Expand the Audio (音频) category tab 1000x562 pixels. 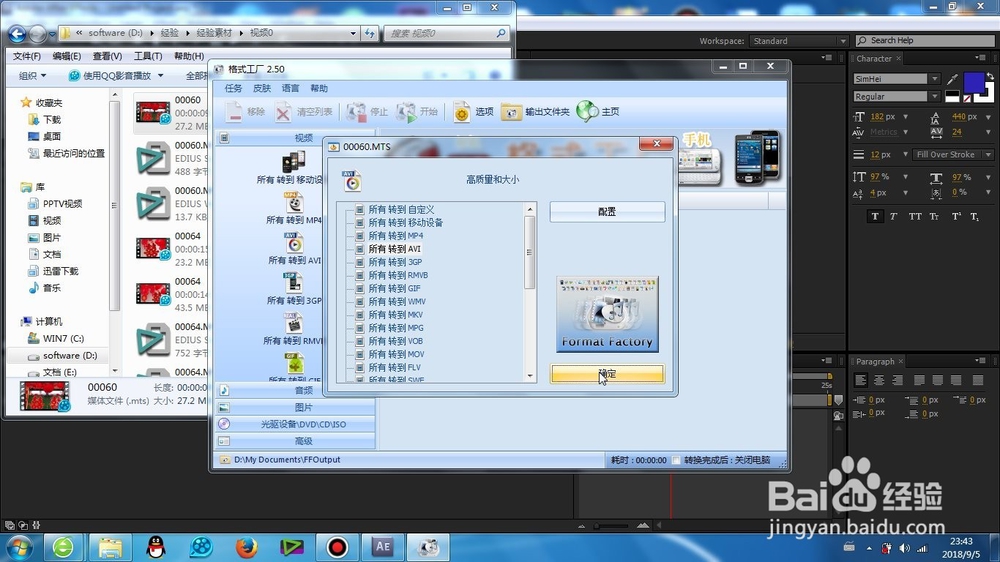tap(296, 390)
